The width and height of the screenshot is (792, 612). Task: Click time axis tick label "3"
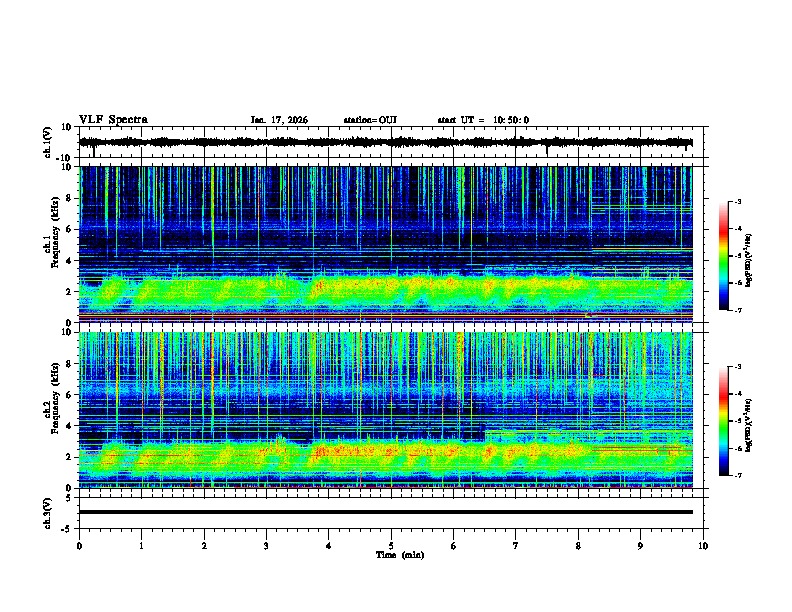[267, 546]
